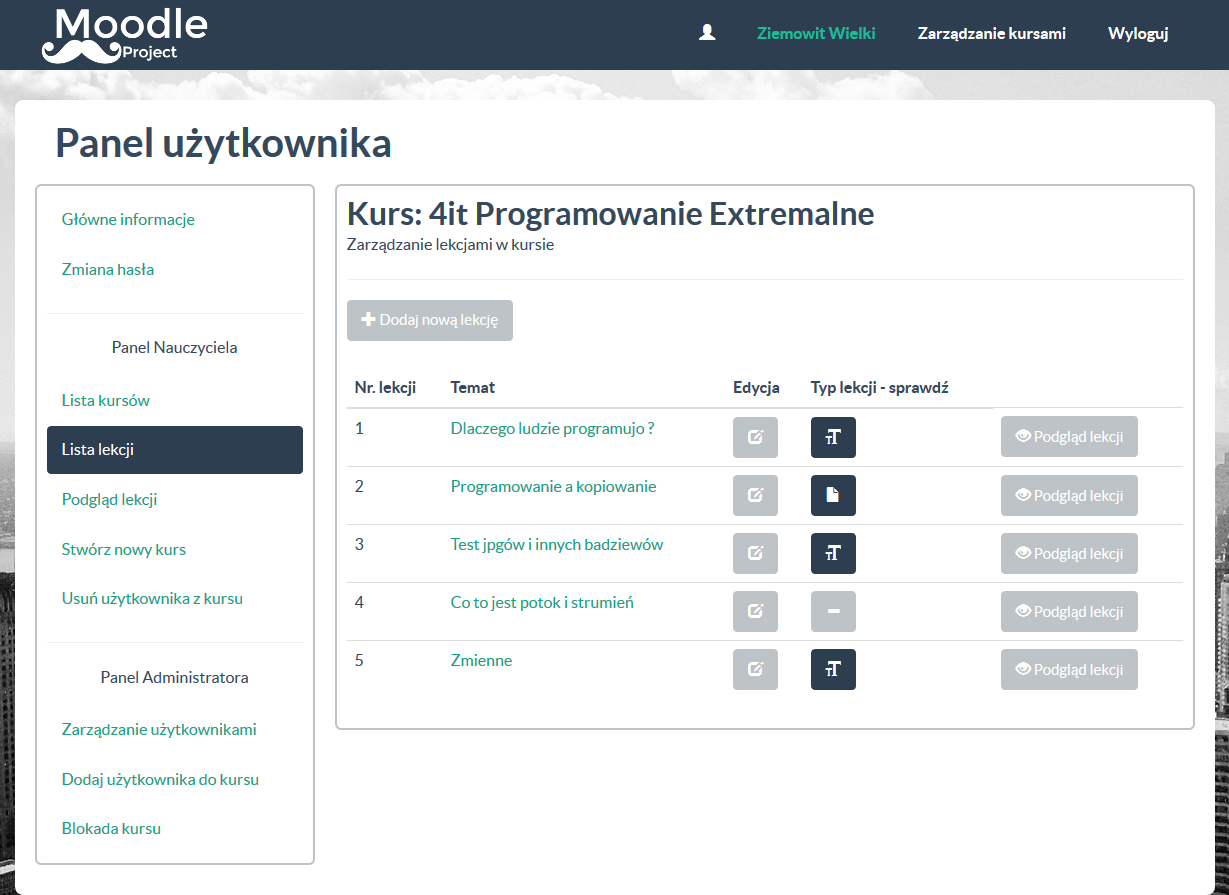Image resolution: width=1229 pixels, height=895 pixels.
Task: Open Stwórz nowy kurs in sidebar
Action: tap(124, 549)
